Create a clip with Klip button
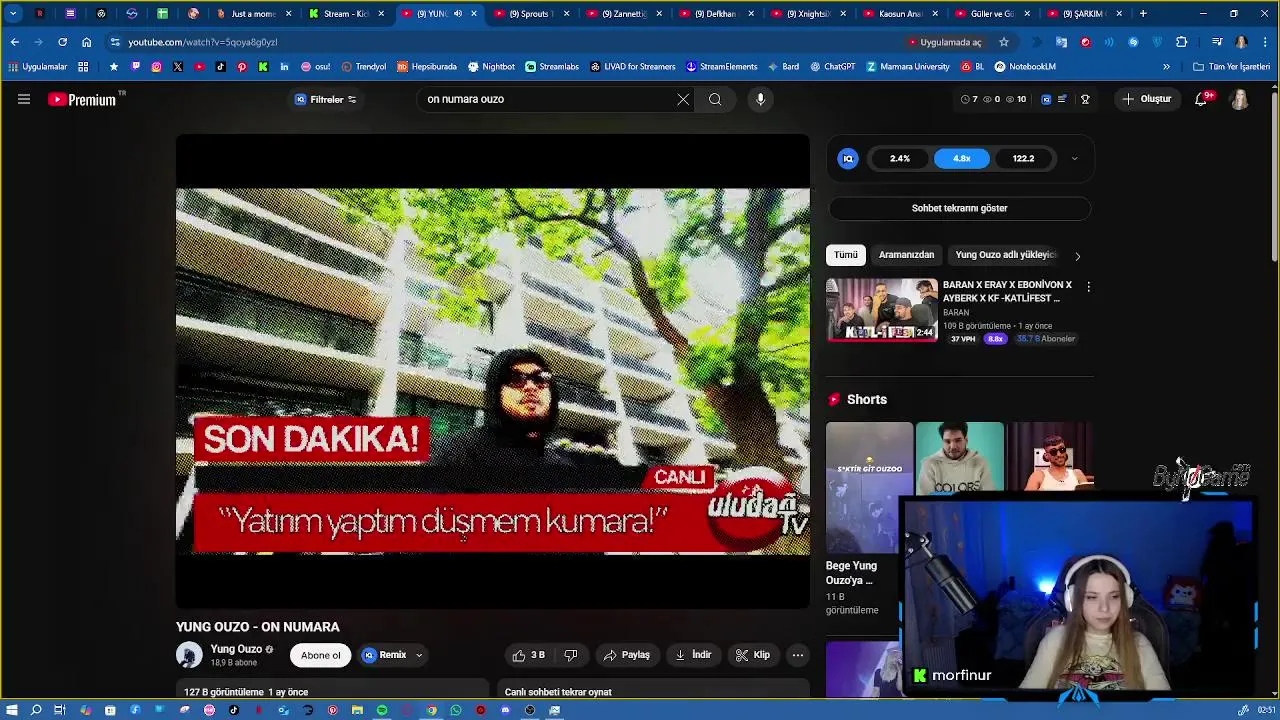The image size is (1280, 720). (x=753, y=655)
